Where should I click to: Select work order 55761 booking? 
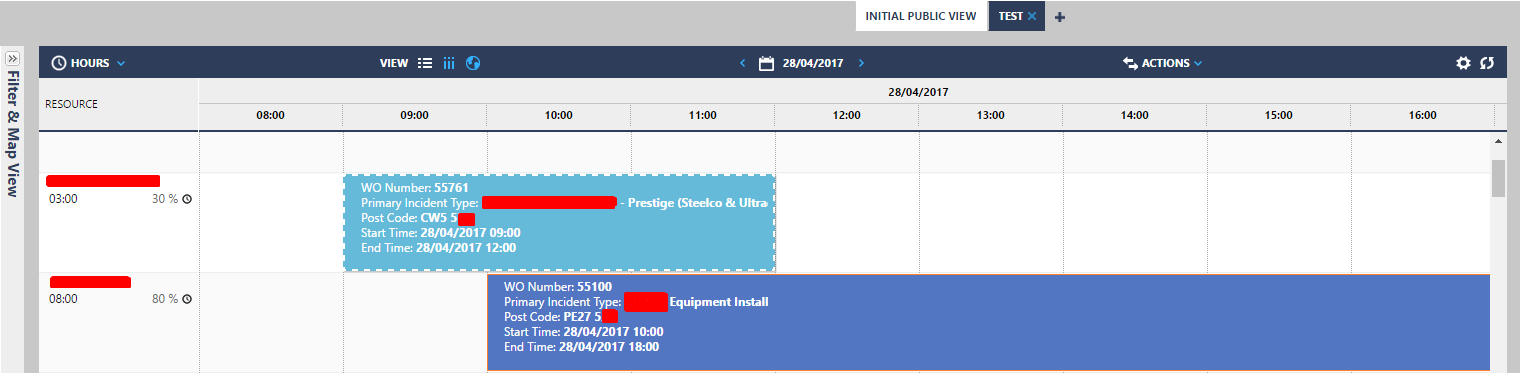click(560, 223)
